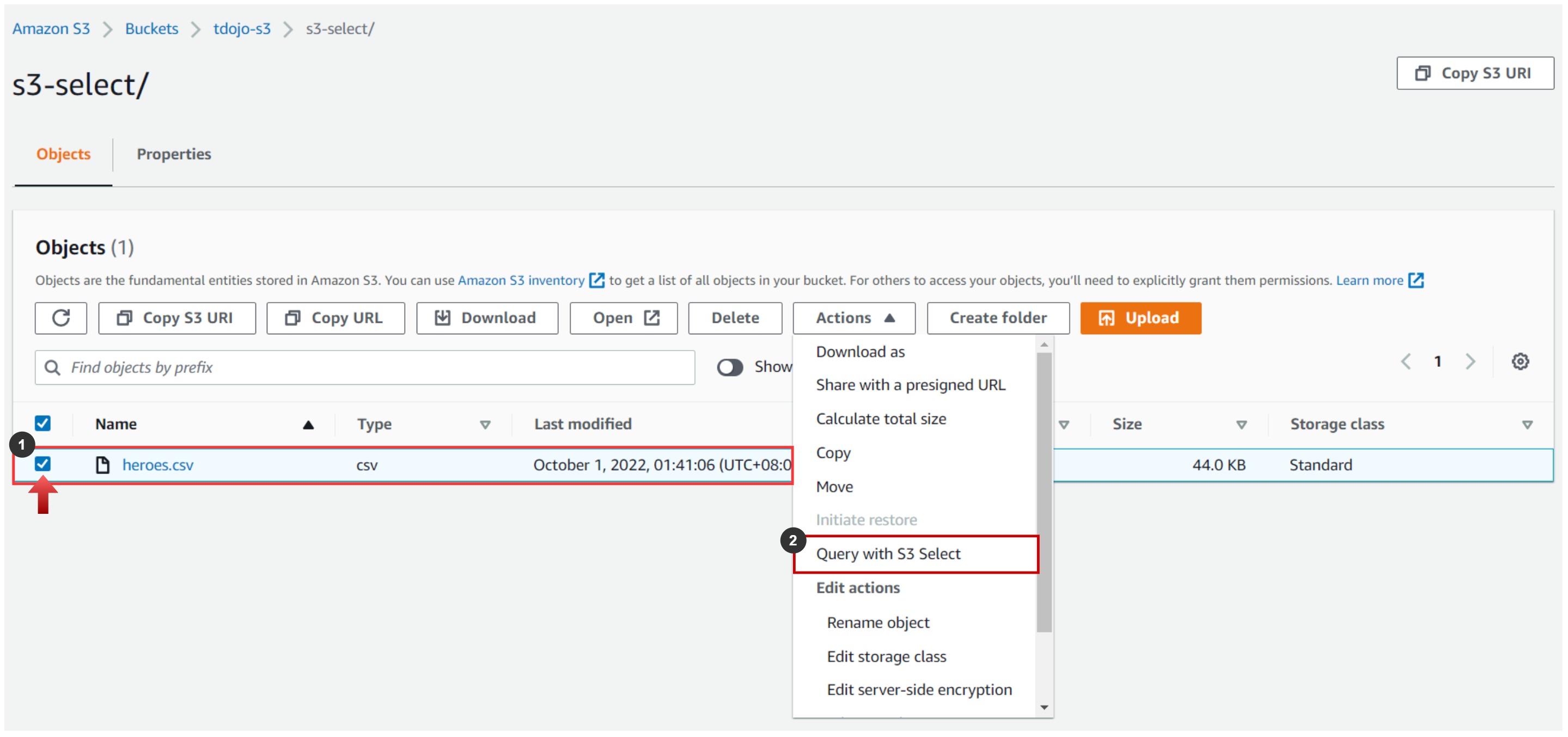The width and height of the screenshot is (1568, 737).
Task: Click the refresh objects icon button
Action: point(61,318)
